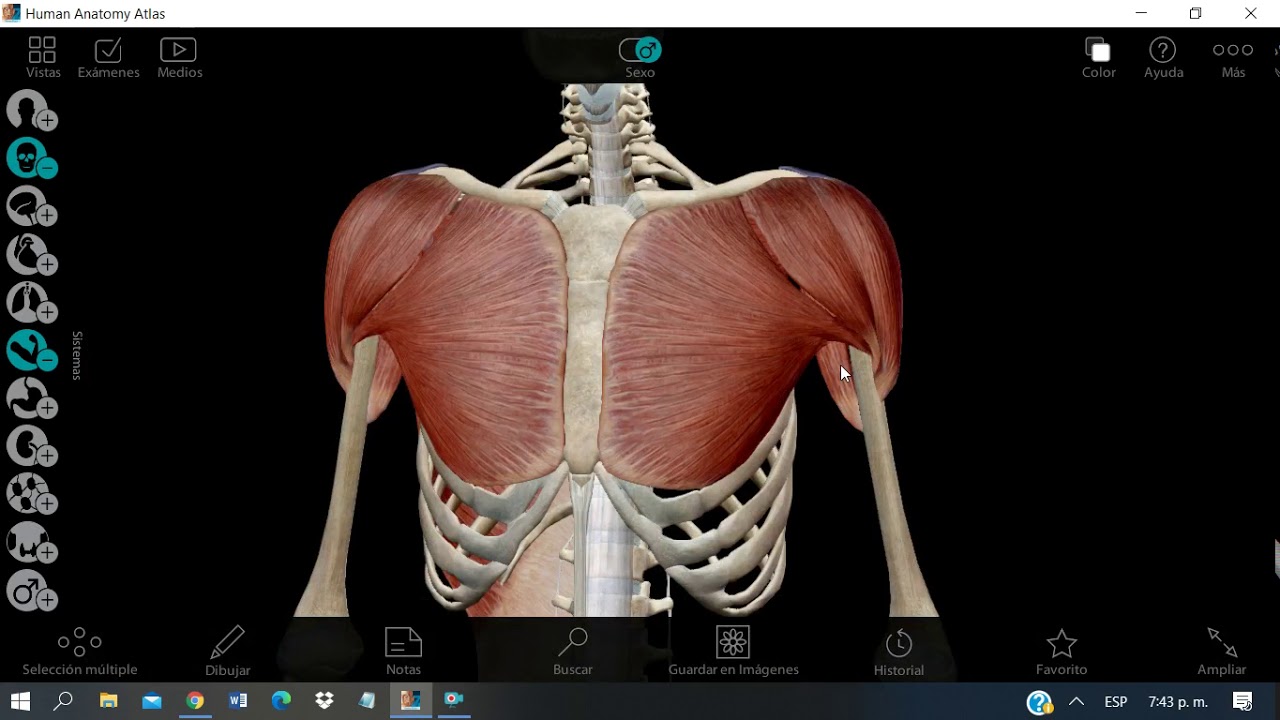Open the Ayuda help menu

[x=1163, y=58]
